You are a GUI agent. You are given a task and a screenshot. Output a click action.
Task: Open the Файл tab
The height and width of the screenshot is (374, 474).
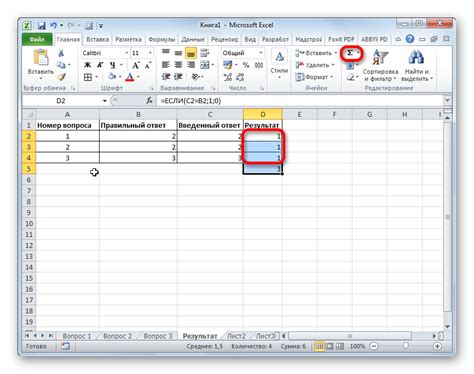tap(37, 39)
